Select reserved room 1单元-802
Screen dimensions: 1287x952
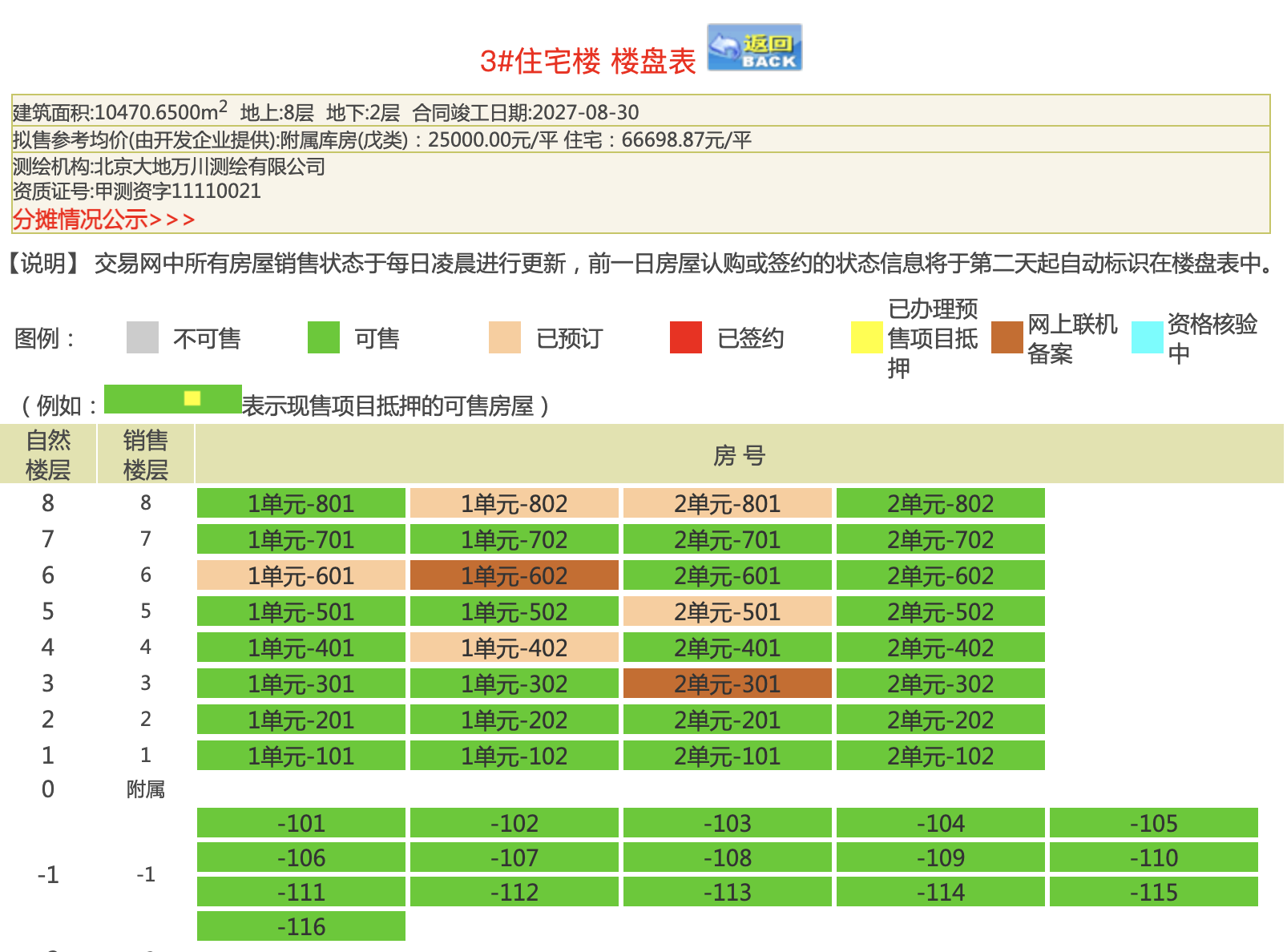tap(514, 503)
